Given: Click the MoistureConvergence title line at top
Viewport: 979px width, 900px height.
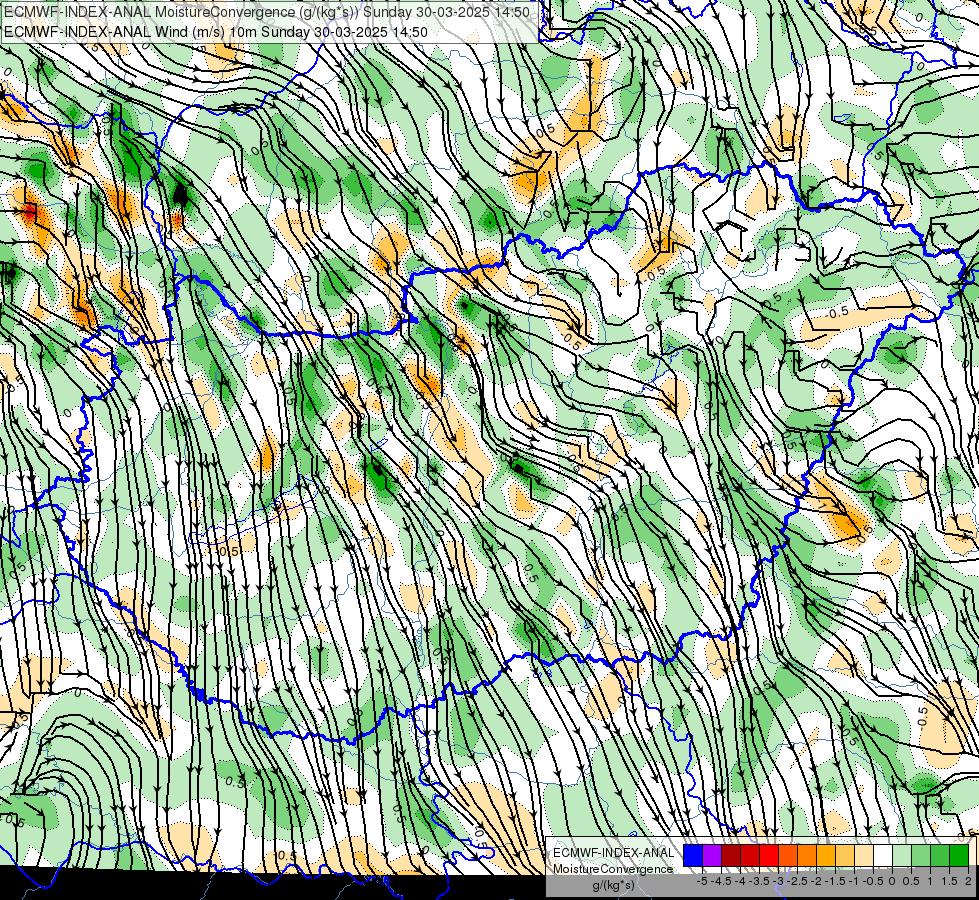Looking at the screenshot, I should [267, 12].
